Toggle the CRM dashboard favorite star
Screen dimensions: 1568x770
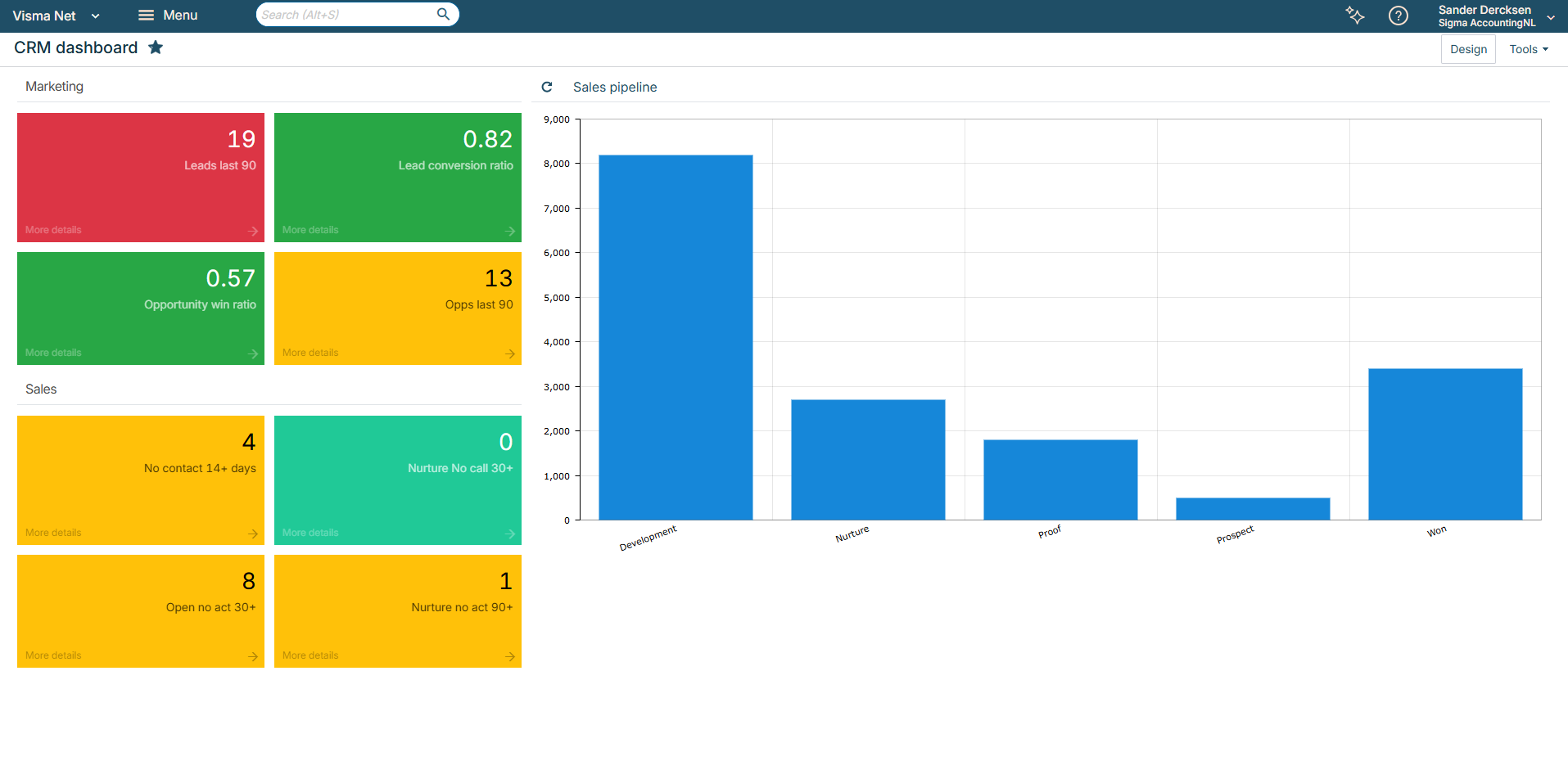click(156, 47)
